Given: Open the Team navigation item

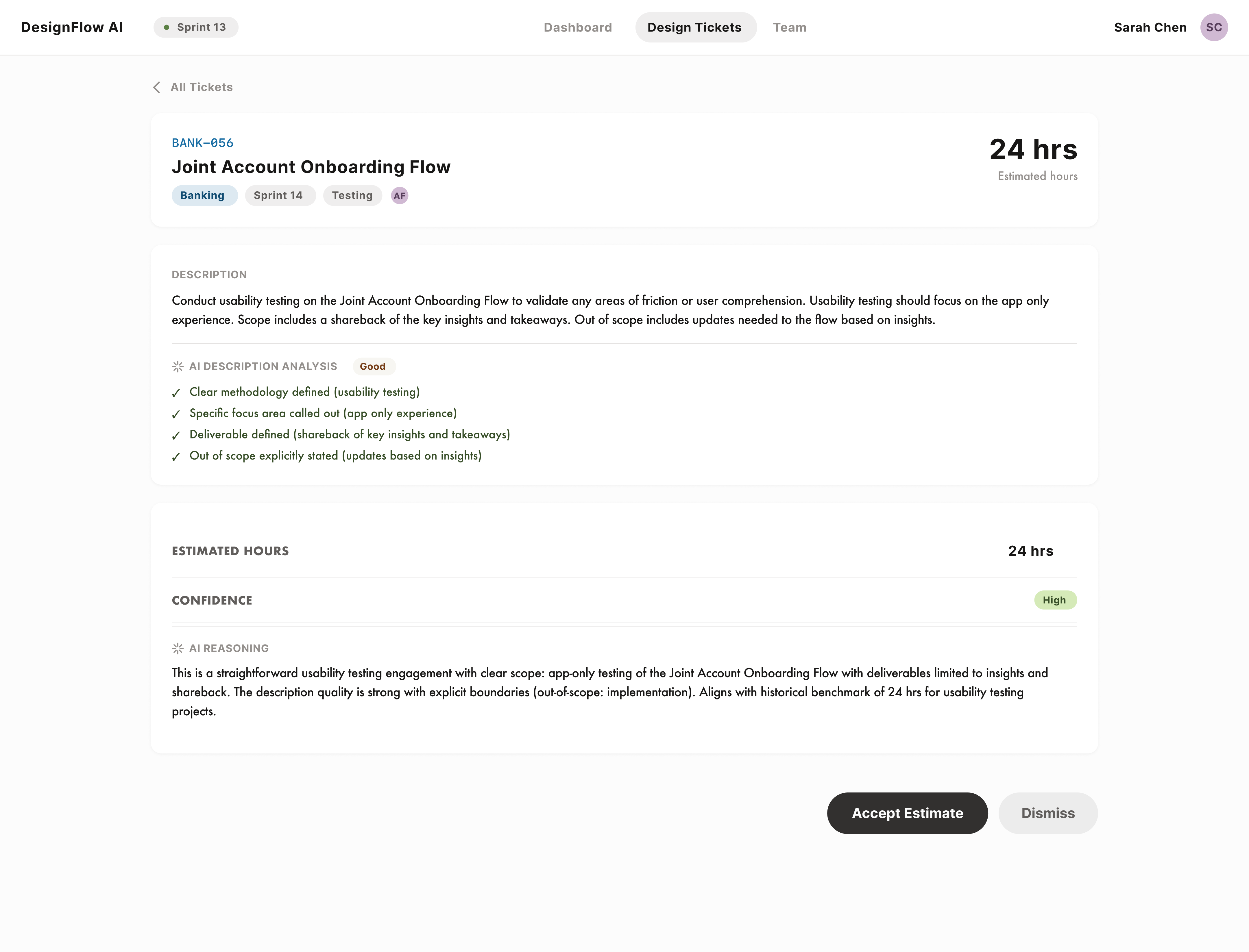Looking at the screenshot, I should (789, 27).
